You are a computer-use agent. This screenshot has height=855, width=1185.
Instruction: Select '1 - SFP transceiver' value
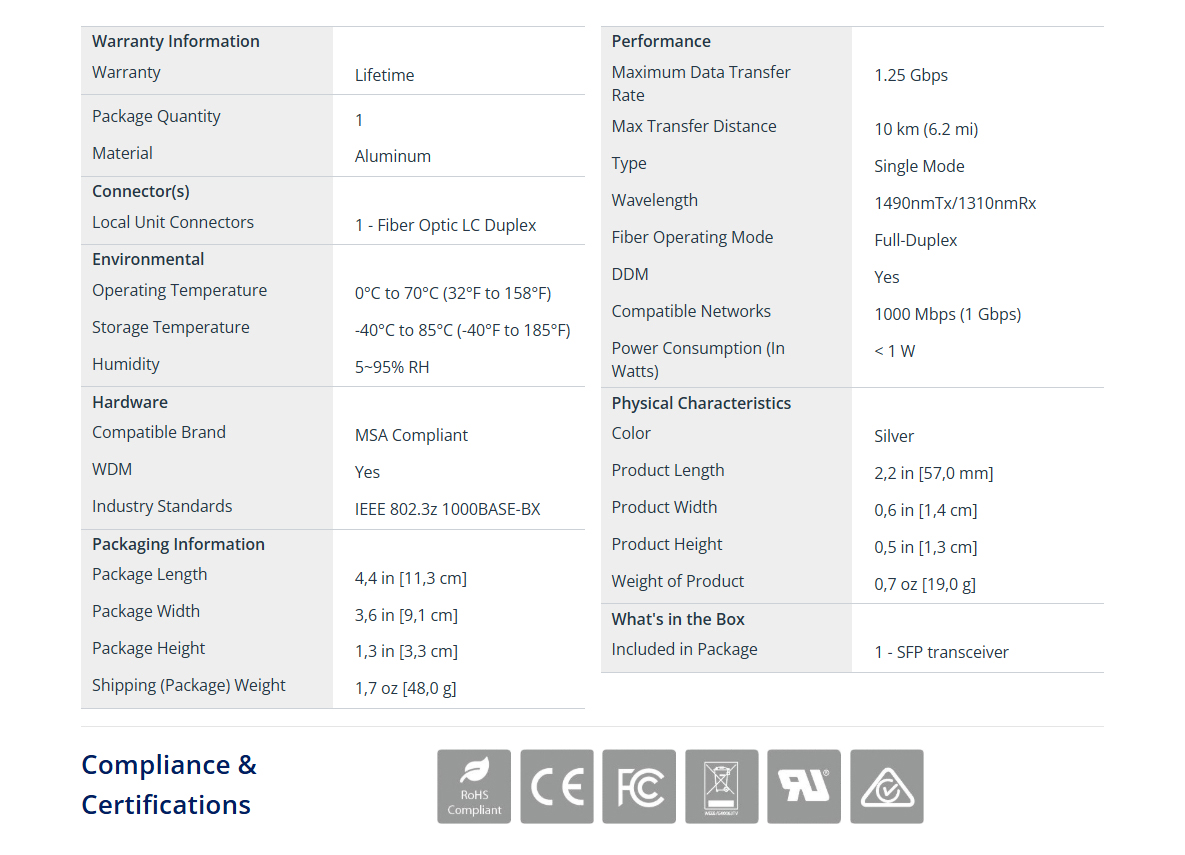[x=942, y=652]
